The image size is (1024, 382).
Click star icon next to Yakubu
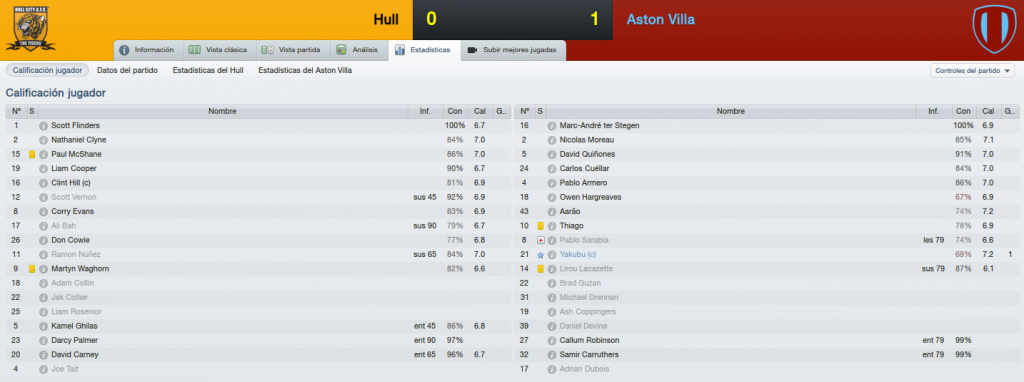540,255
